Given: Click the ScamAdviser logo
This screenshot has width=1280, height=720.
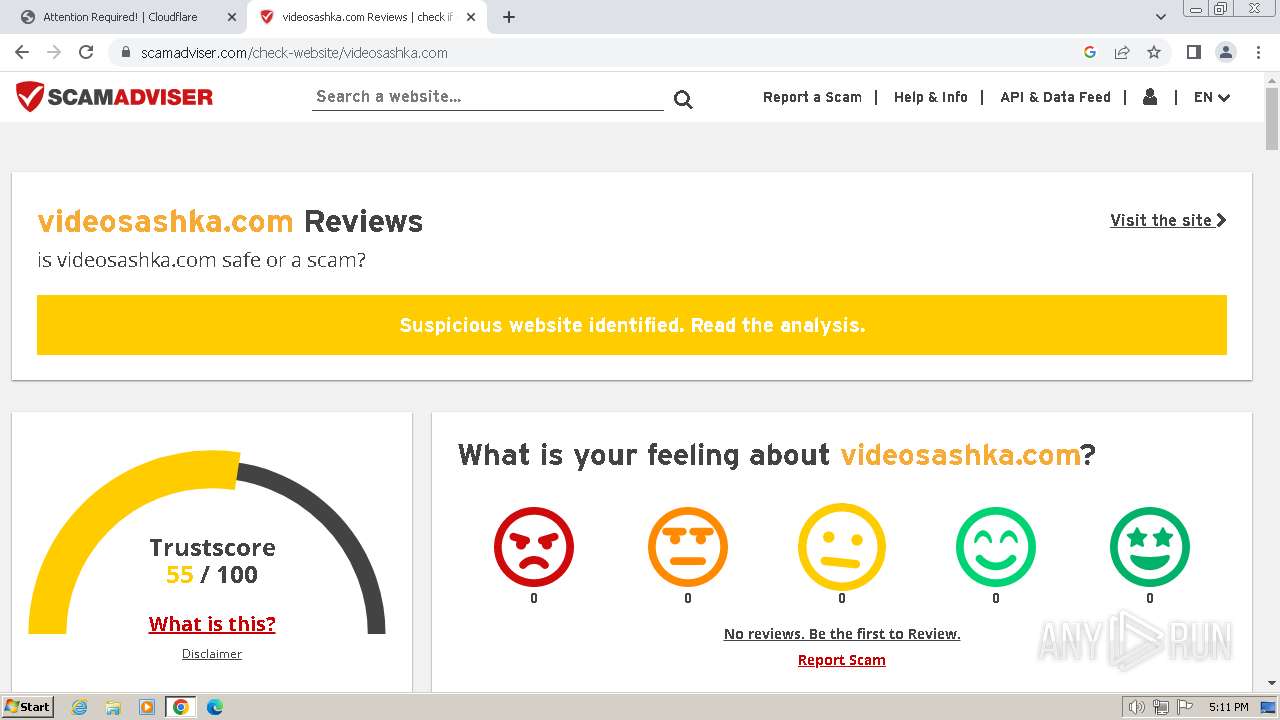Looking at the screenshot, I should [114, 97].
